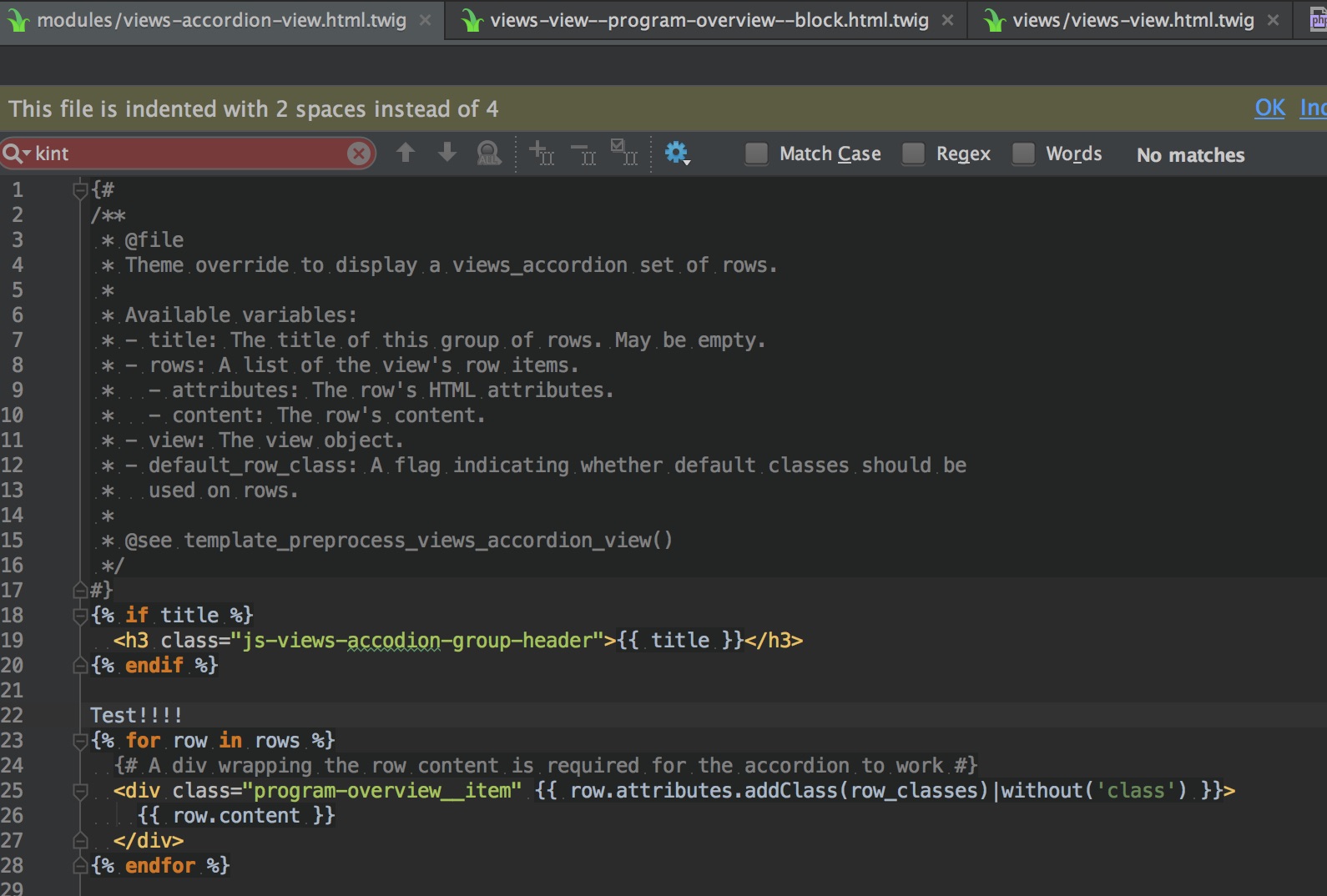Image resolution: width=1327 pixels, height=896 pixels.
Task: Enable the Words checkbox
Action: pos(1023,154)
